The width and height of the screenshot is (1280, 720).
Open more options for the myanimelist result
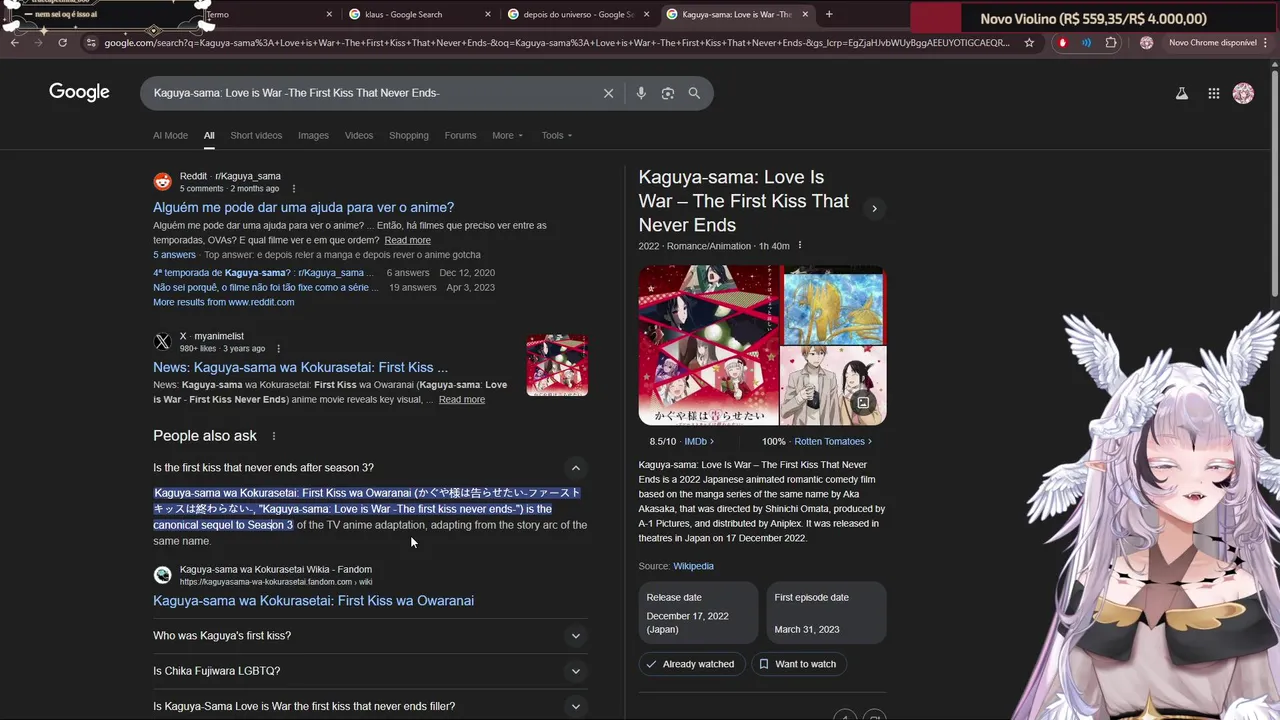pyautogui.click(x=279, y=348)
